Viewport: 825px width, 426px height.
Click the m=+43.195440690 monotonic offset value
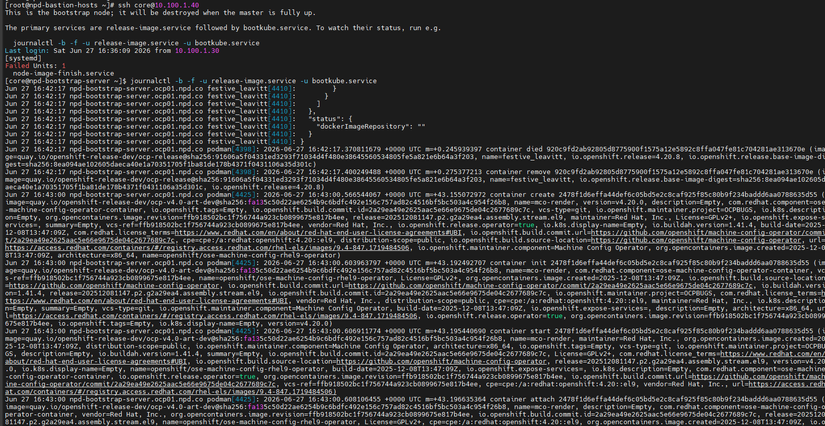click(x=455, y=331)
